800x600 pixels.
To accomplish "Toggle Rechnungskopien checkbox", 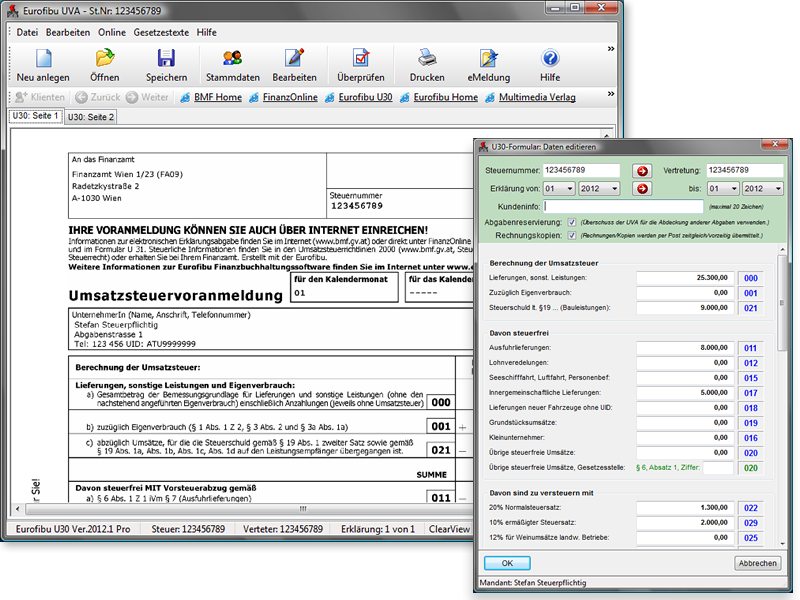I will (572, 236).
